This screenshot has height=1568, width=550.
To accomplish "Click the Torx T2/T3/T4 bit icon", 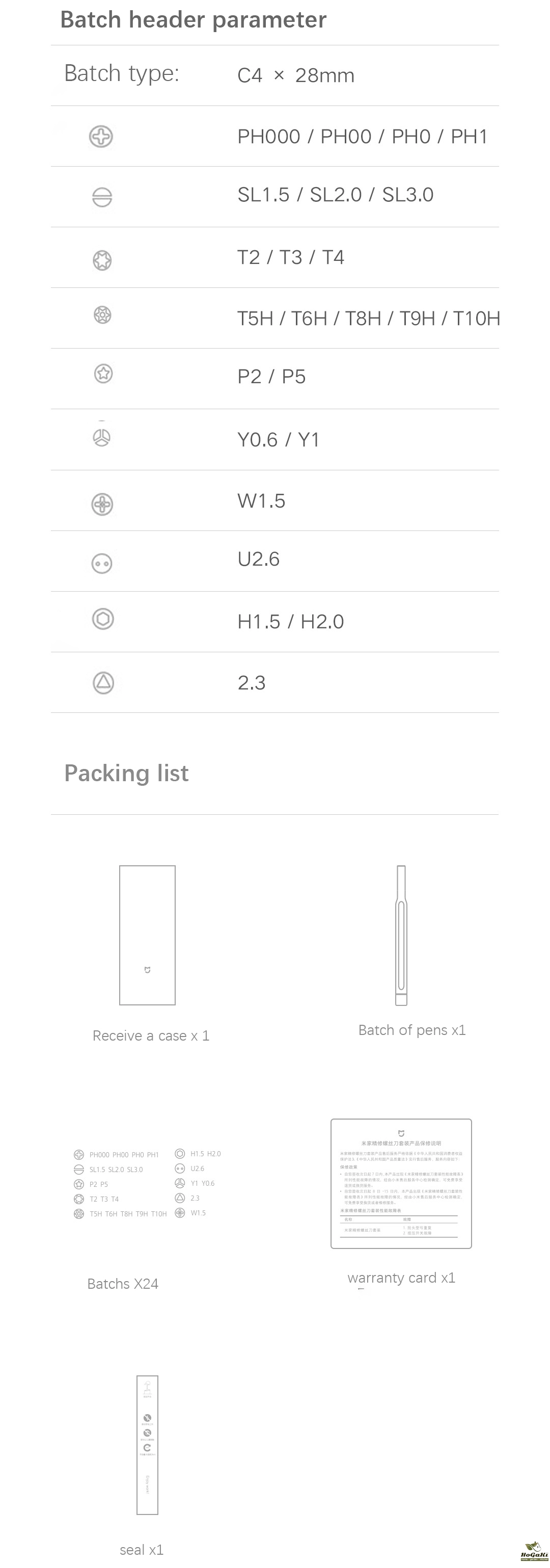I will click(102, 260).
